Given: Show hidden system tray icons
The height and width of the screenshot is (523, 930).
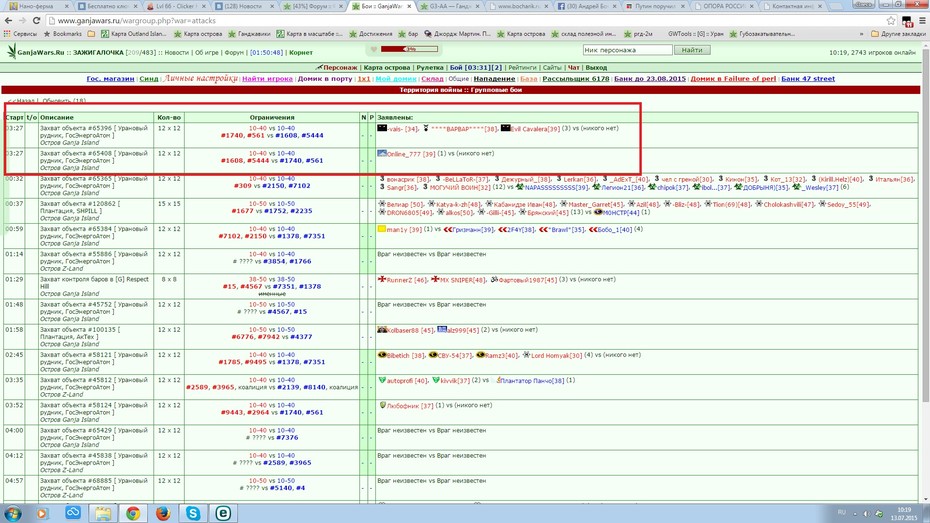Looking at the screenshot, I should click(855, 513).
